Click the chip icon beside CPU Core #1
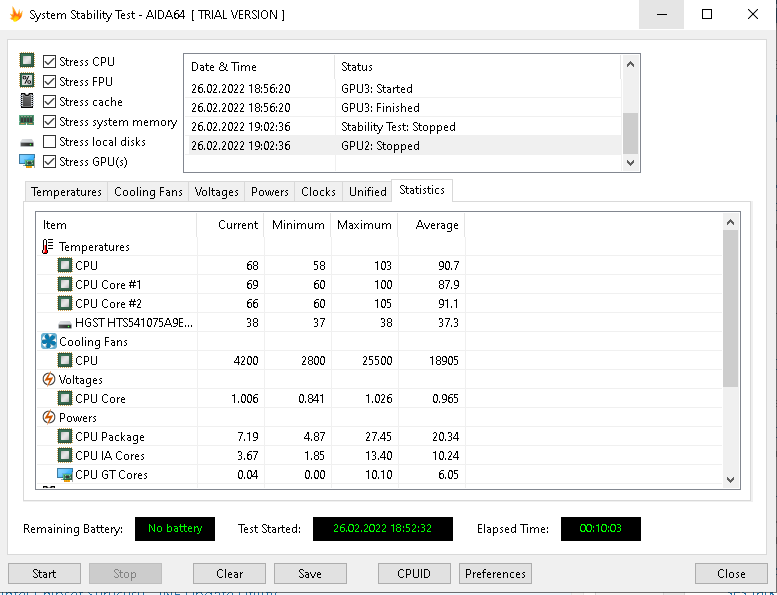 [65, 284]
